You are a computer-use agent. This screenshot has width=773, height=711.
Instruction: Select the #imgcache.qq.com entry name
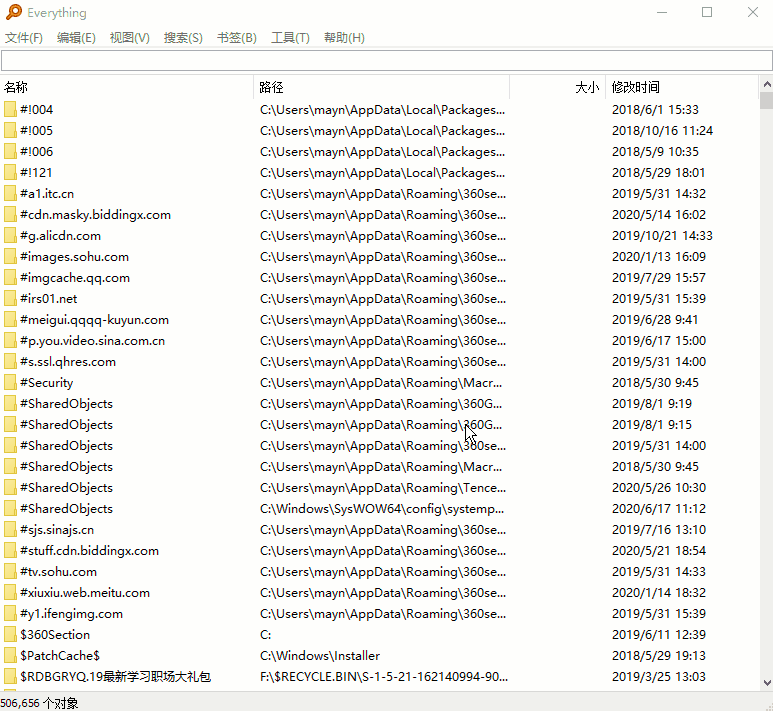tap(75, 278)
